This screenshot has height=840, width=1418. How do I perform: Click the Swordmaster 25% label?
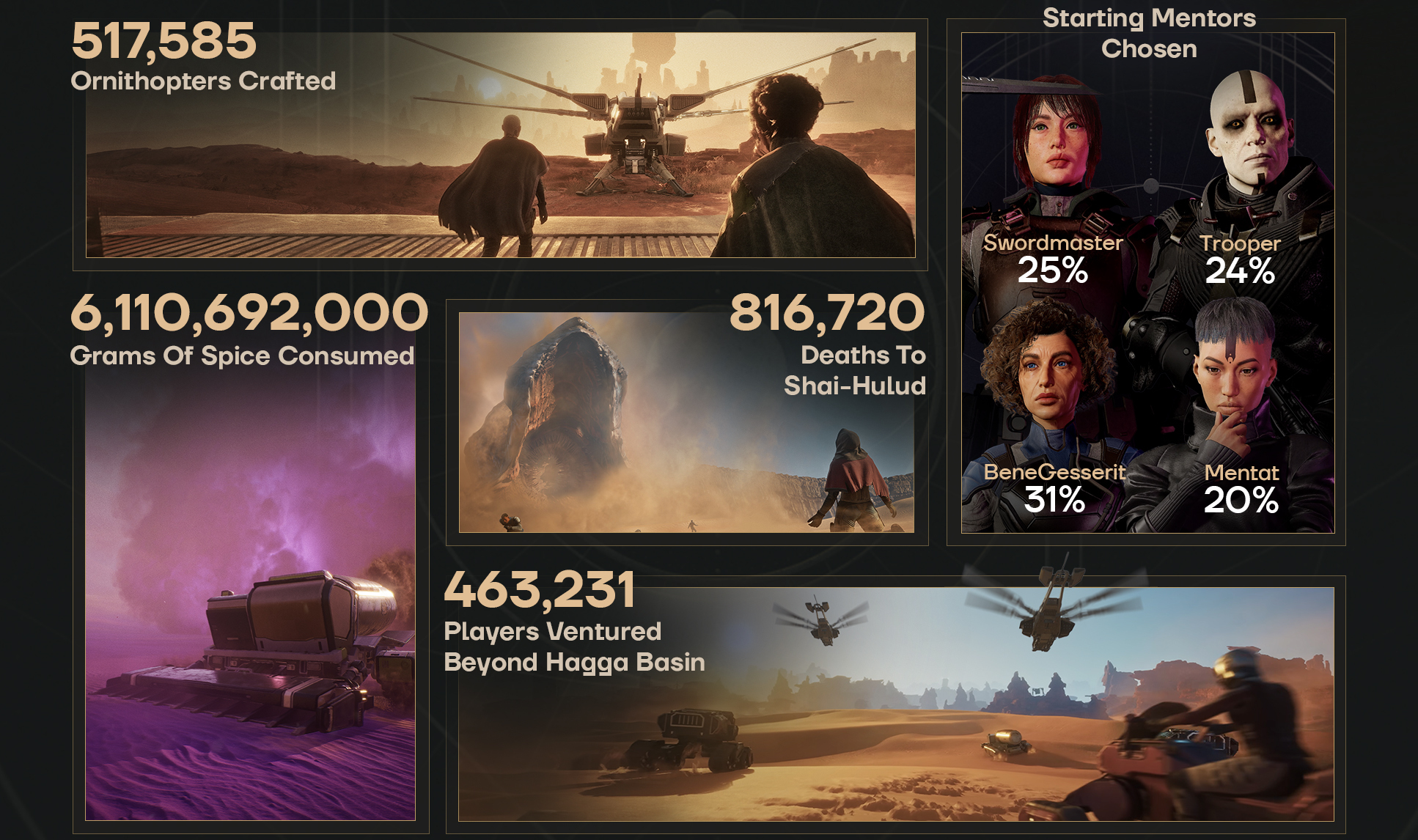coord(1053,260)
